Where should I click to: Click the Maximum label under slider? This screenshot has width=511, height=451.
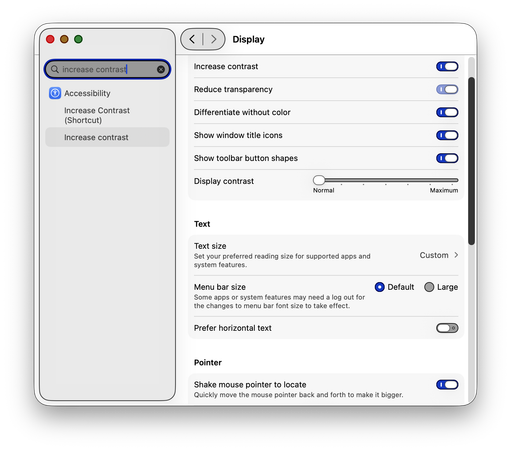pyautogui.click(x=444, y=190)
